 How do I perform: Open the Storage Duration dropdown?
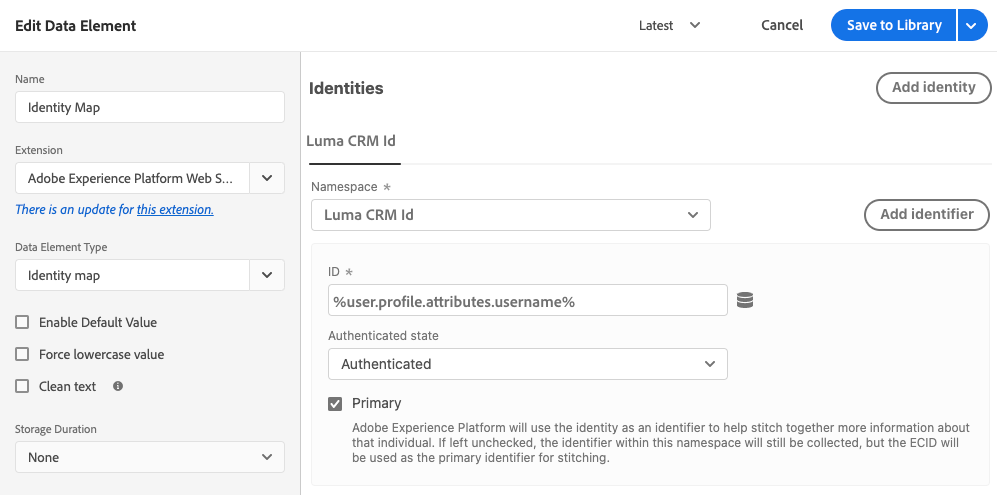click(150, 457)
